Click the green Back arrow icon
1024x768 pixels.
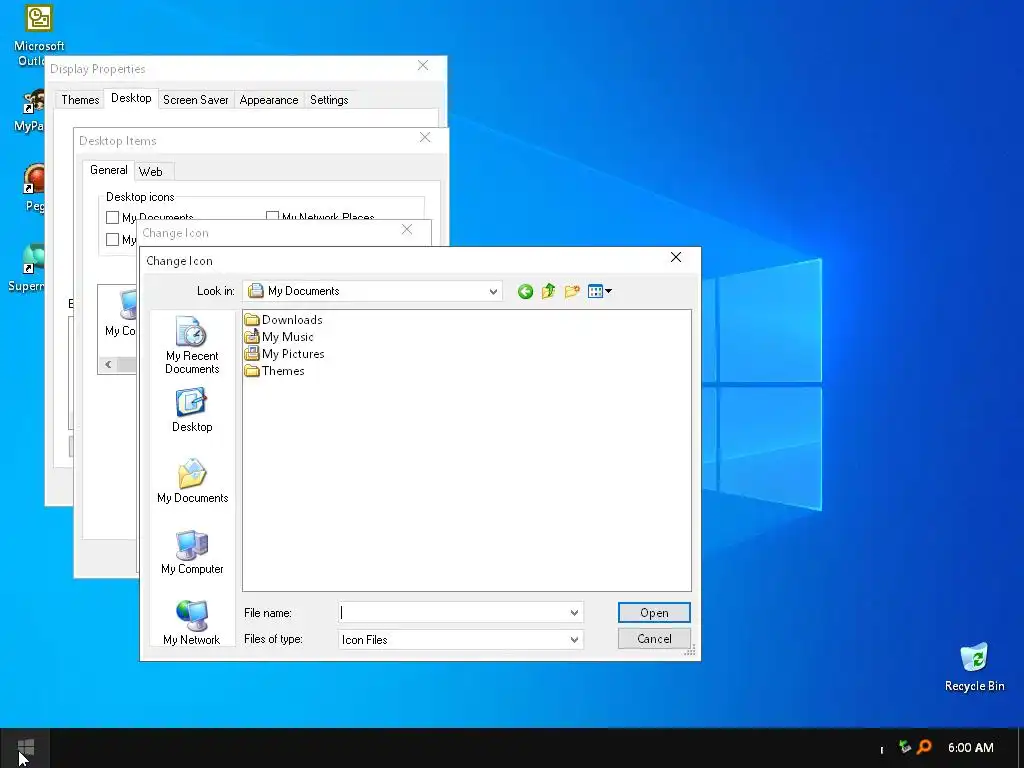coord(525,291)
